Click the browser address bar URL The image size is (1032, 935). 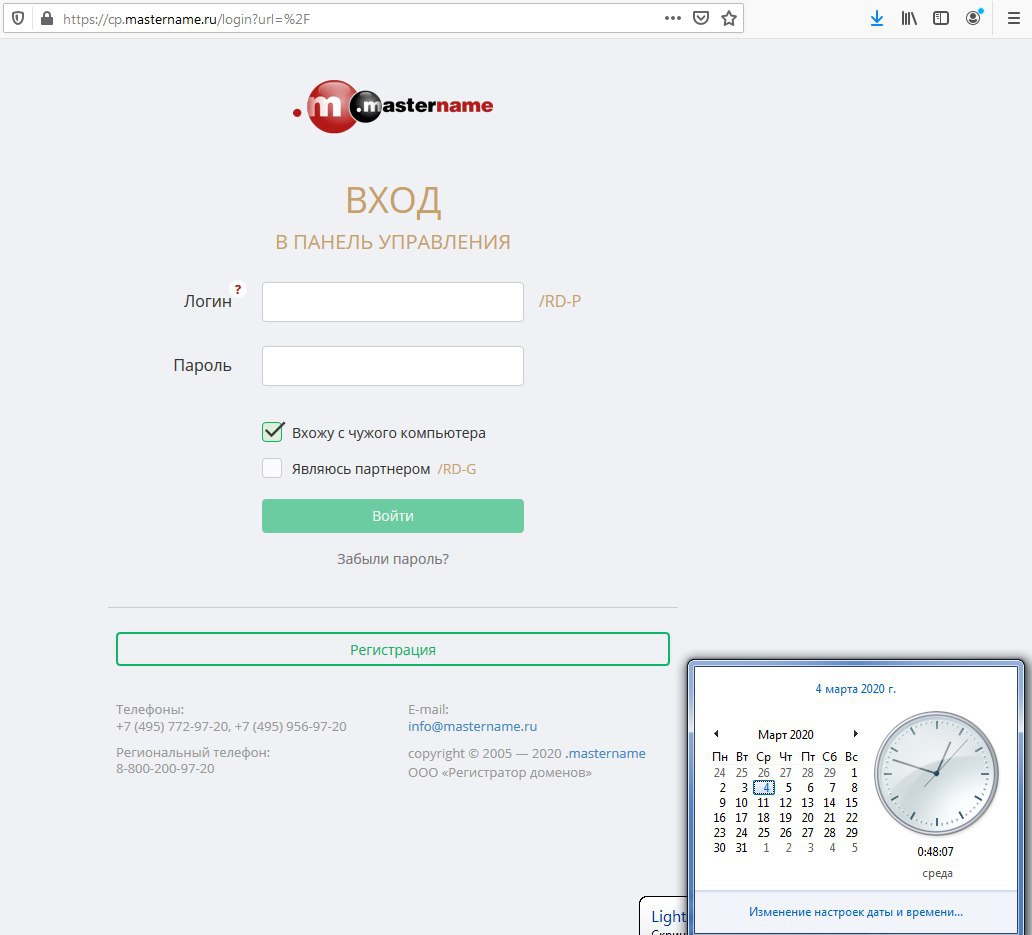click(186, 19)
